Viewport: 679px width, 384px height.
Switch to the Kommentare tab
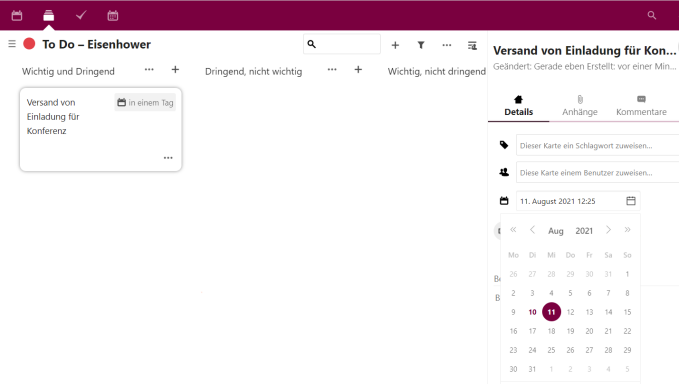pyautogui.click(x=641, y=106)
